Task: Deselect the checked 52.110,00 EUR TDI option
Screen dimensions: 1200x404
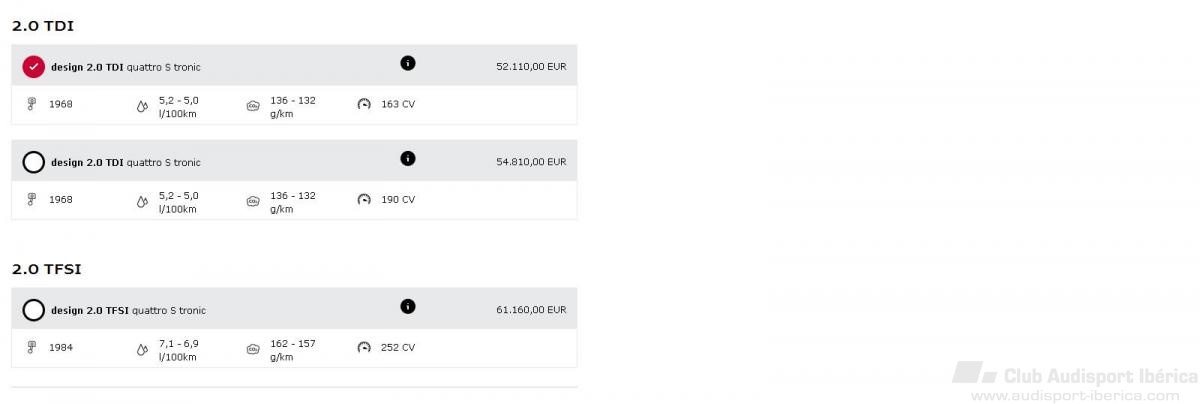Action: (x=33, y=67)
